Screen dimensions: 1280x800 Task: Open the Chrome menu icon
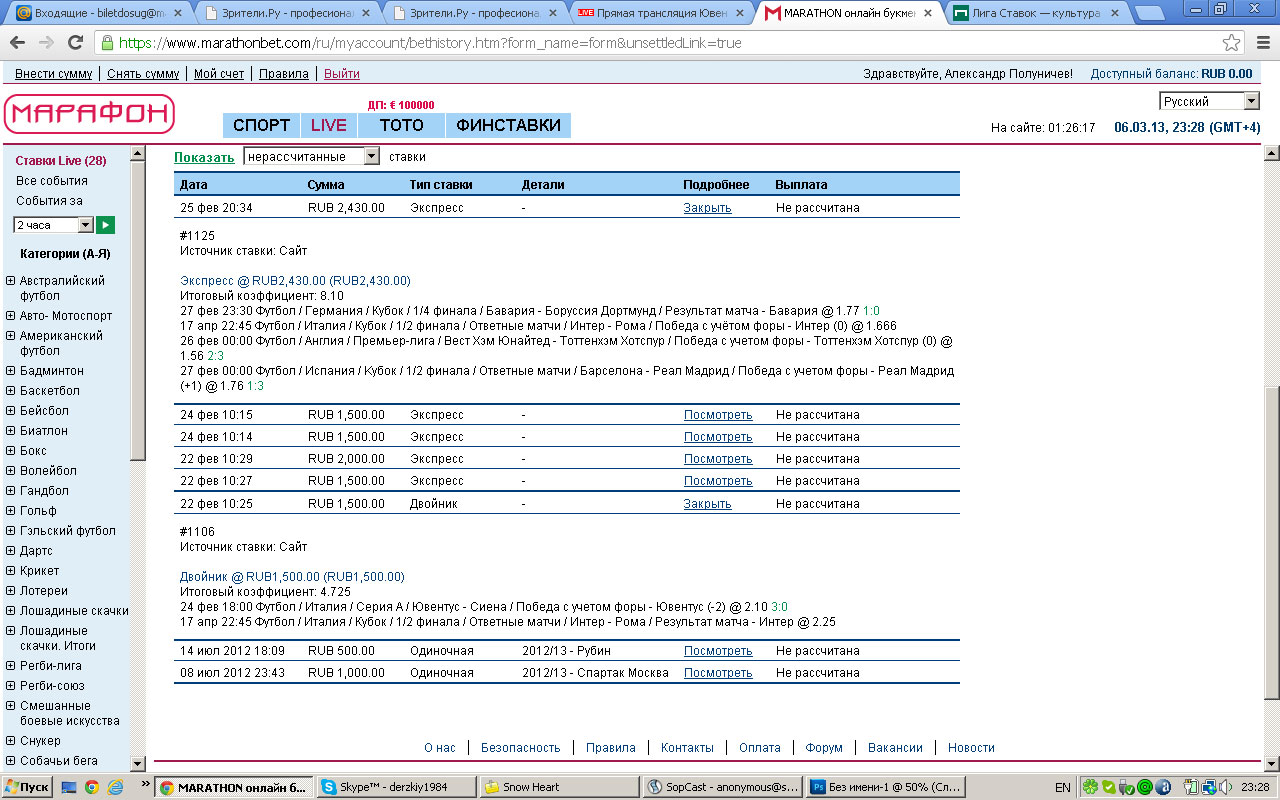[1261, 43]
